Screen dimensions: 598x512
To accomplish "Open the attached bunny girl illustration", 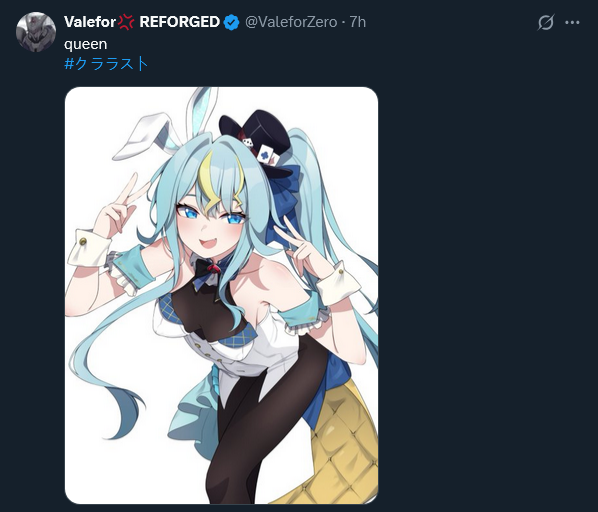I will pyautogui.click(x=222, y=295).
